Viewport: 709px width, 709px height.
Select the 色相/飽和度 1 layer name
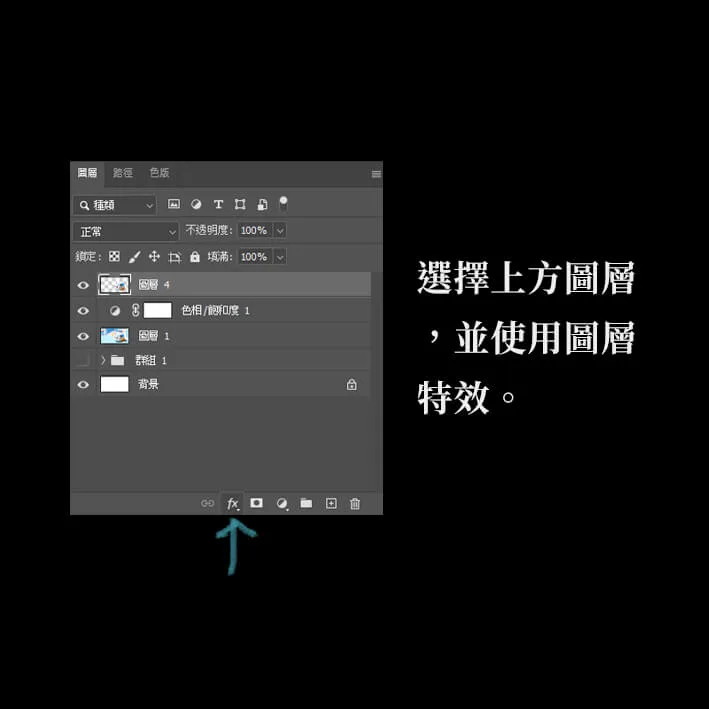215,311
